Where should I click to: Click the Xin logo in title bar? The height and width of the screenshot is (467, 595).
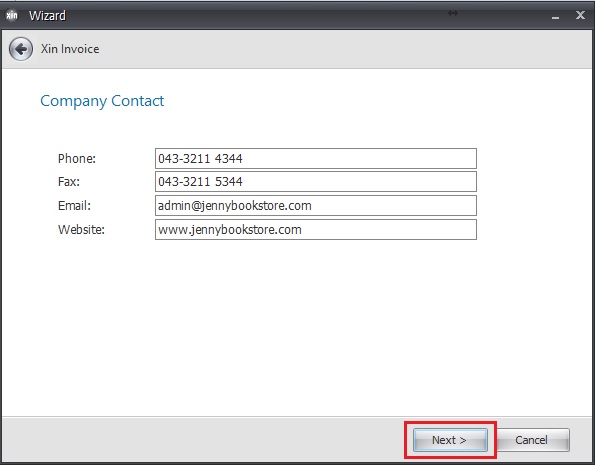[12, 16]
